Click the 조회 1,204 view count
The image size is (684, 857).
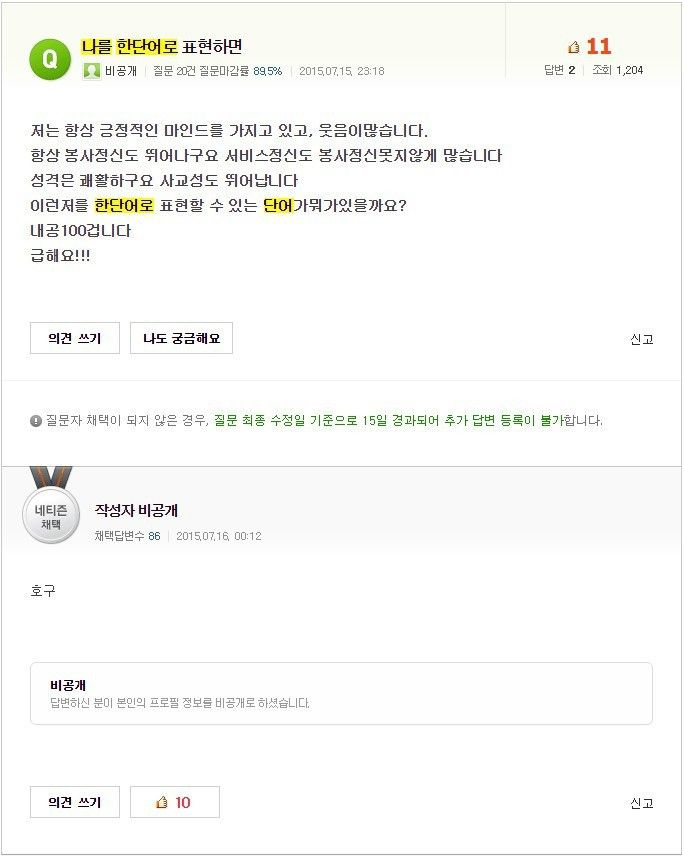pos(618,70)
